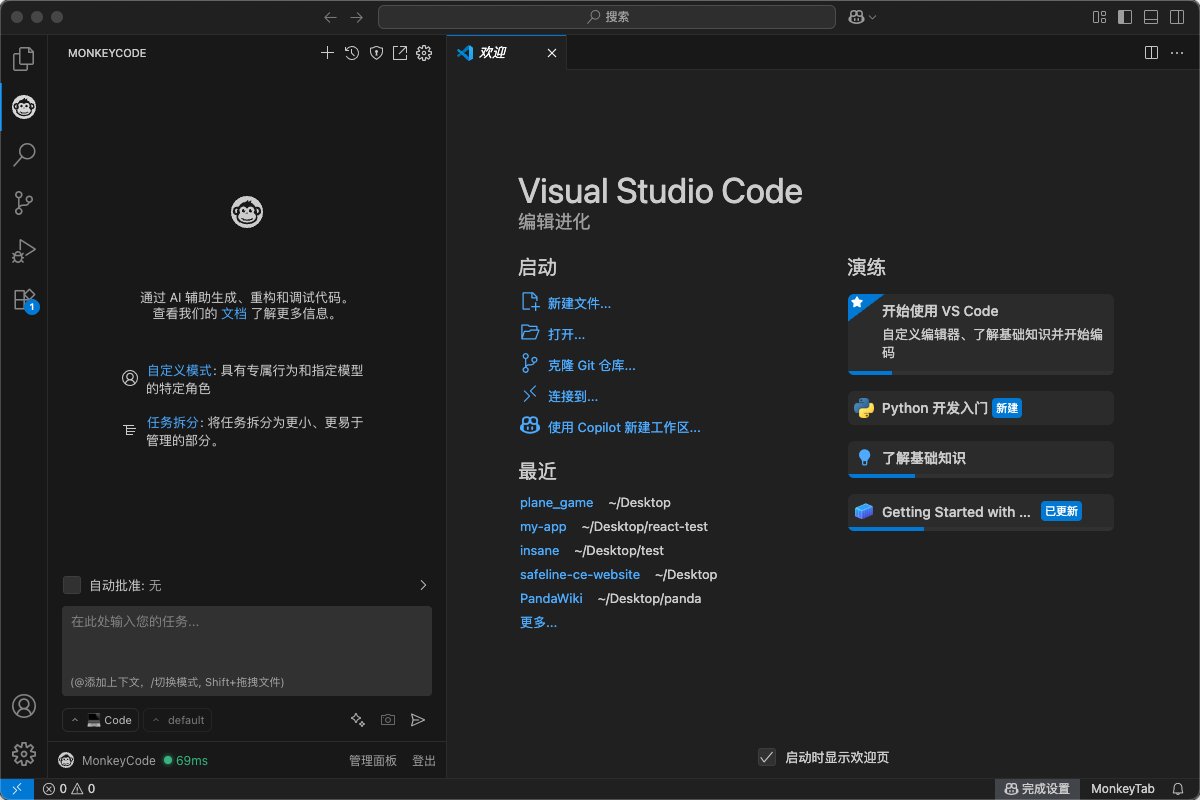Click MonkeyTab in status bar
This screenshot has width=1200, height=800.
coord(1123,789)
